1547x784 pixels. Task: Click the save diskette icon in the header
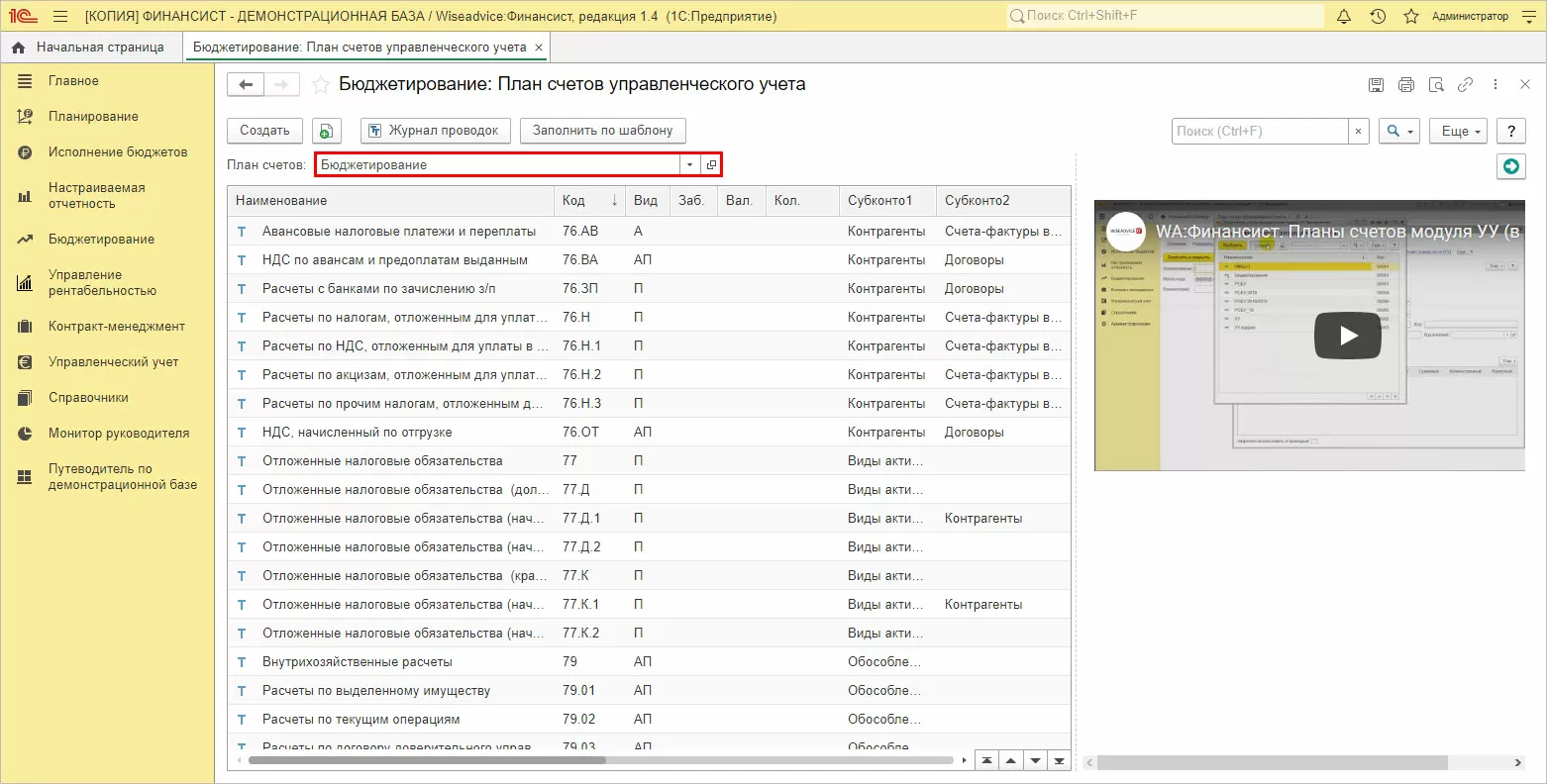point(1376,85)
